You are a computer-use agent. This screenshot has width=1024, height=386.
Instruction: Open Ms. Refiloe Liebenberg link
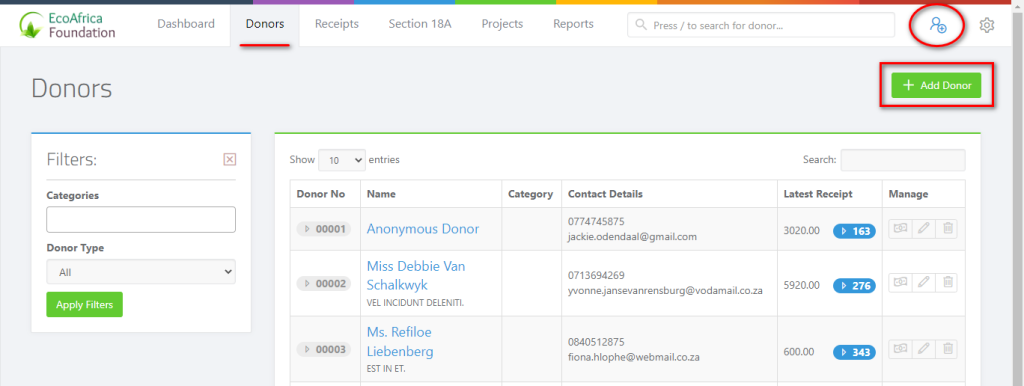click(x=400, y=342)
